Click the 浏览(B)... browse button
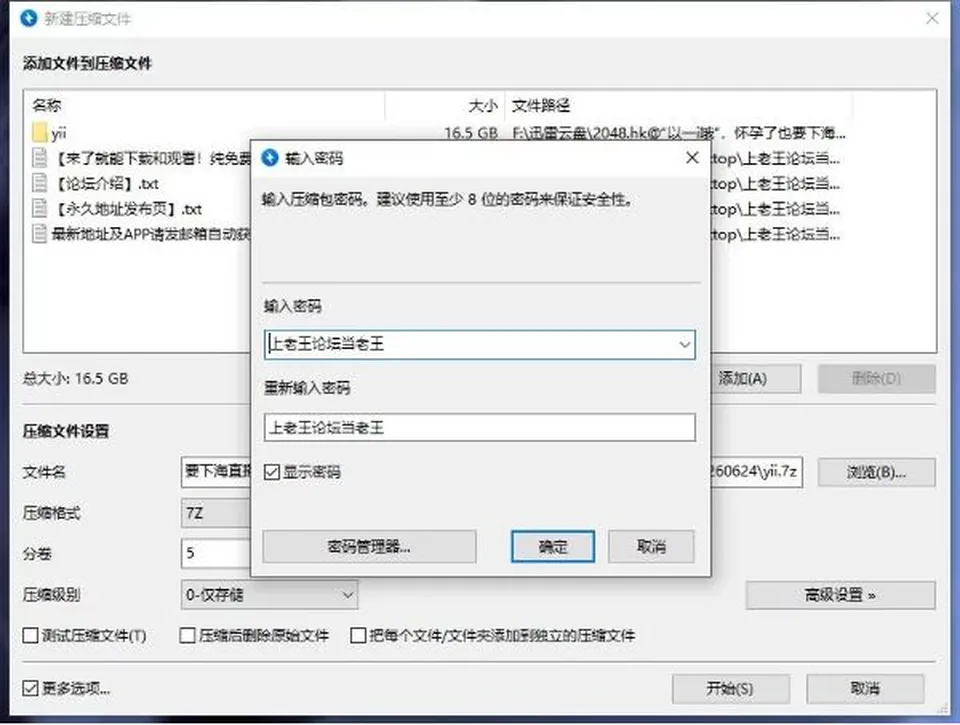960x725 pixels. tap(877, 472)
